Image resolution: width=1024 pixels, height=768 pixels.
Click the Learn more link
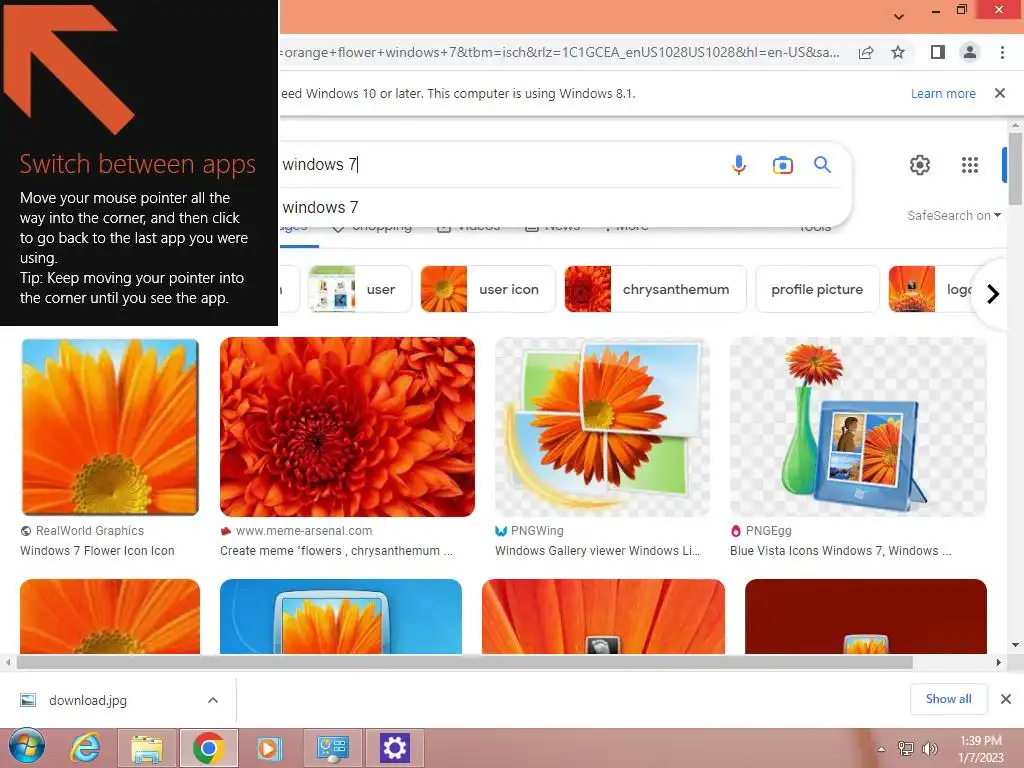[x=943, y=93]
